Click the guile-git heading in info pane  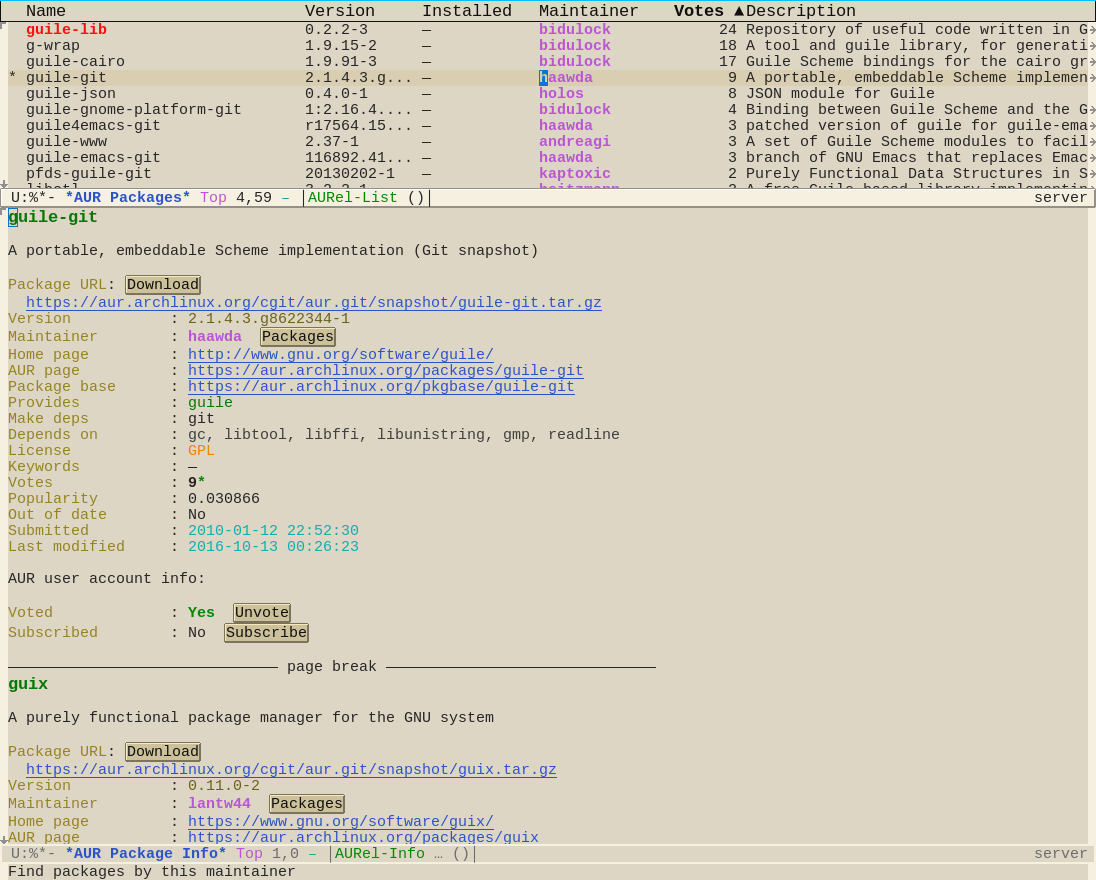click(x=53, y=217)
